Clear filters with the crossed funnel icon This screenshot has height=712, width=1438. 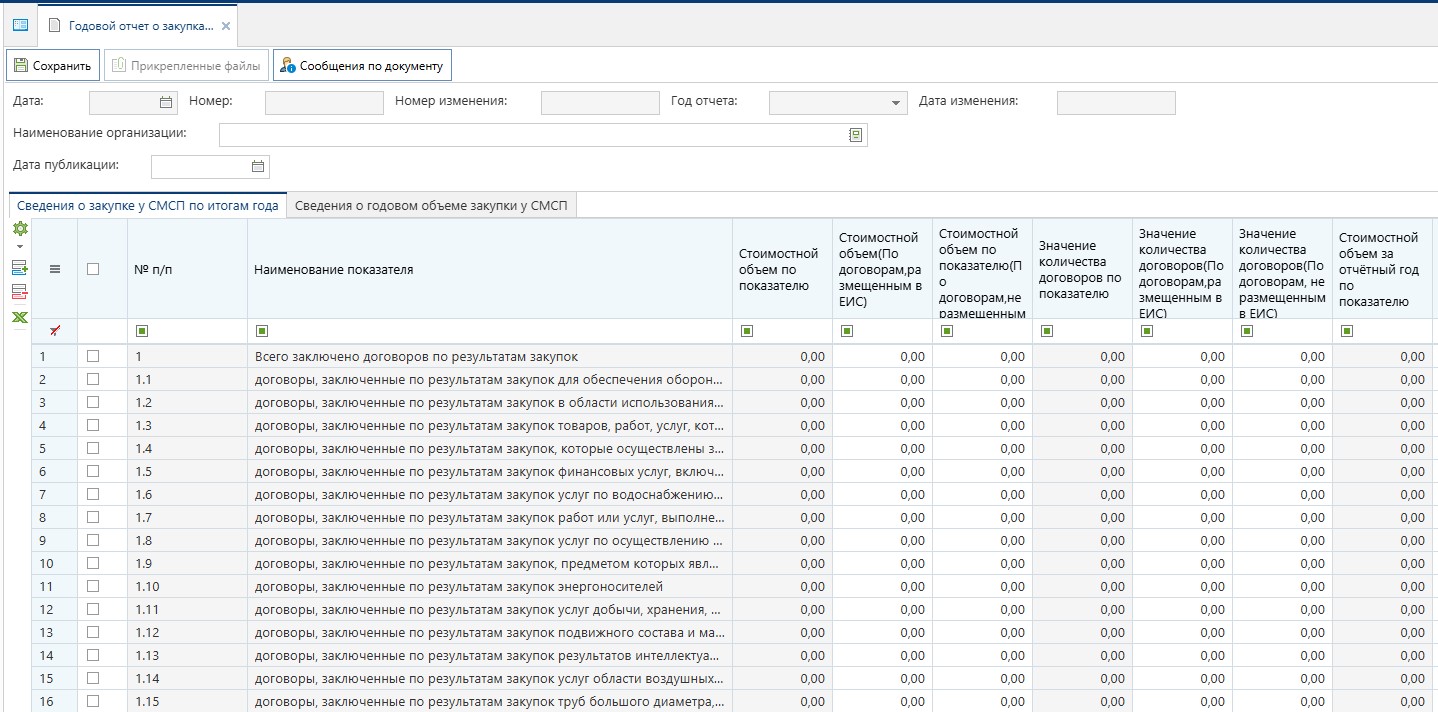pos(55,331)
